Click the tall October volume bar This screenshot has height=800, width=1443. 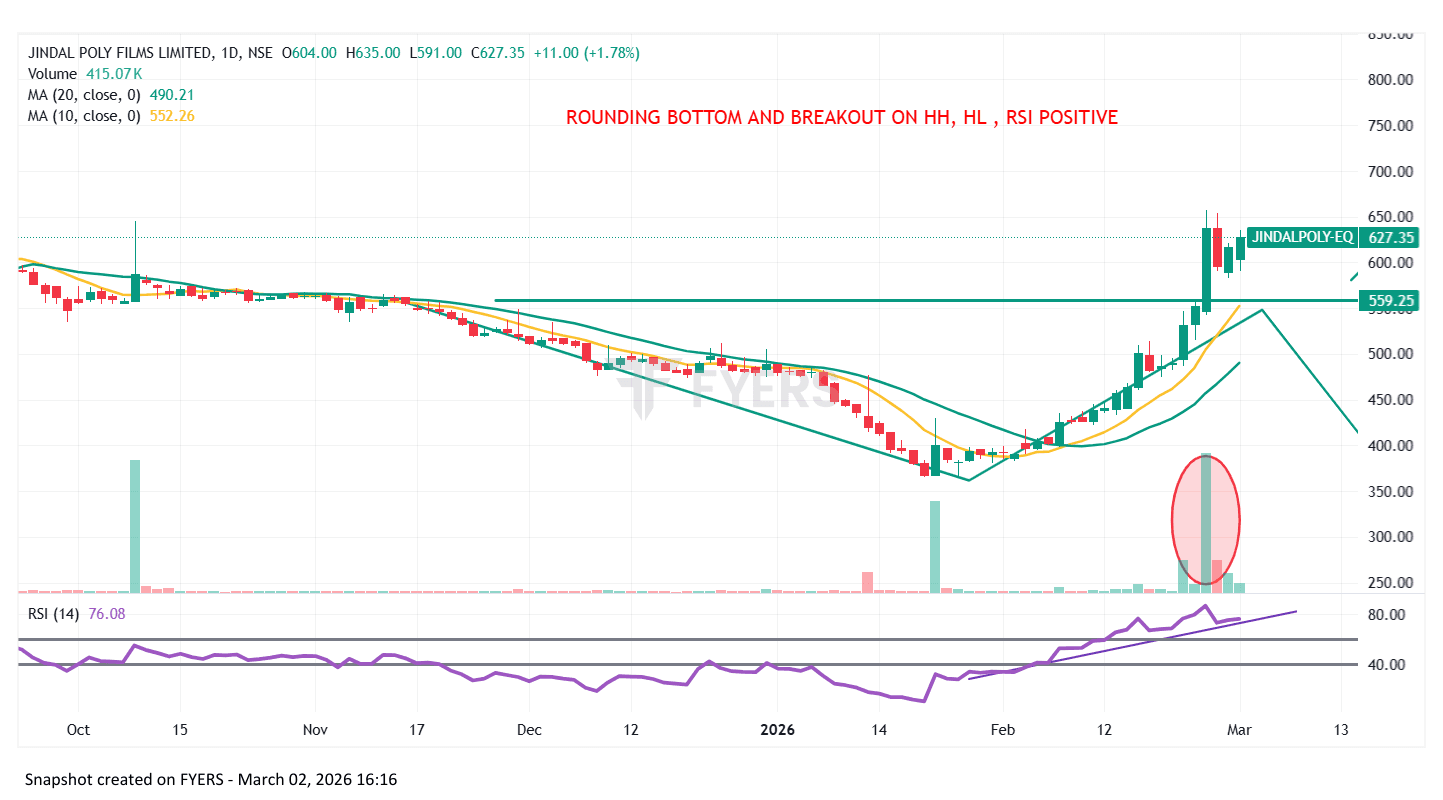coord(135,527)
